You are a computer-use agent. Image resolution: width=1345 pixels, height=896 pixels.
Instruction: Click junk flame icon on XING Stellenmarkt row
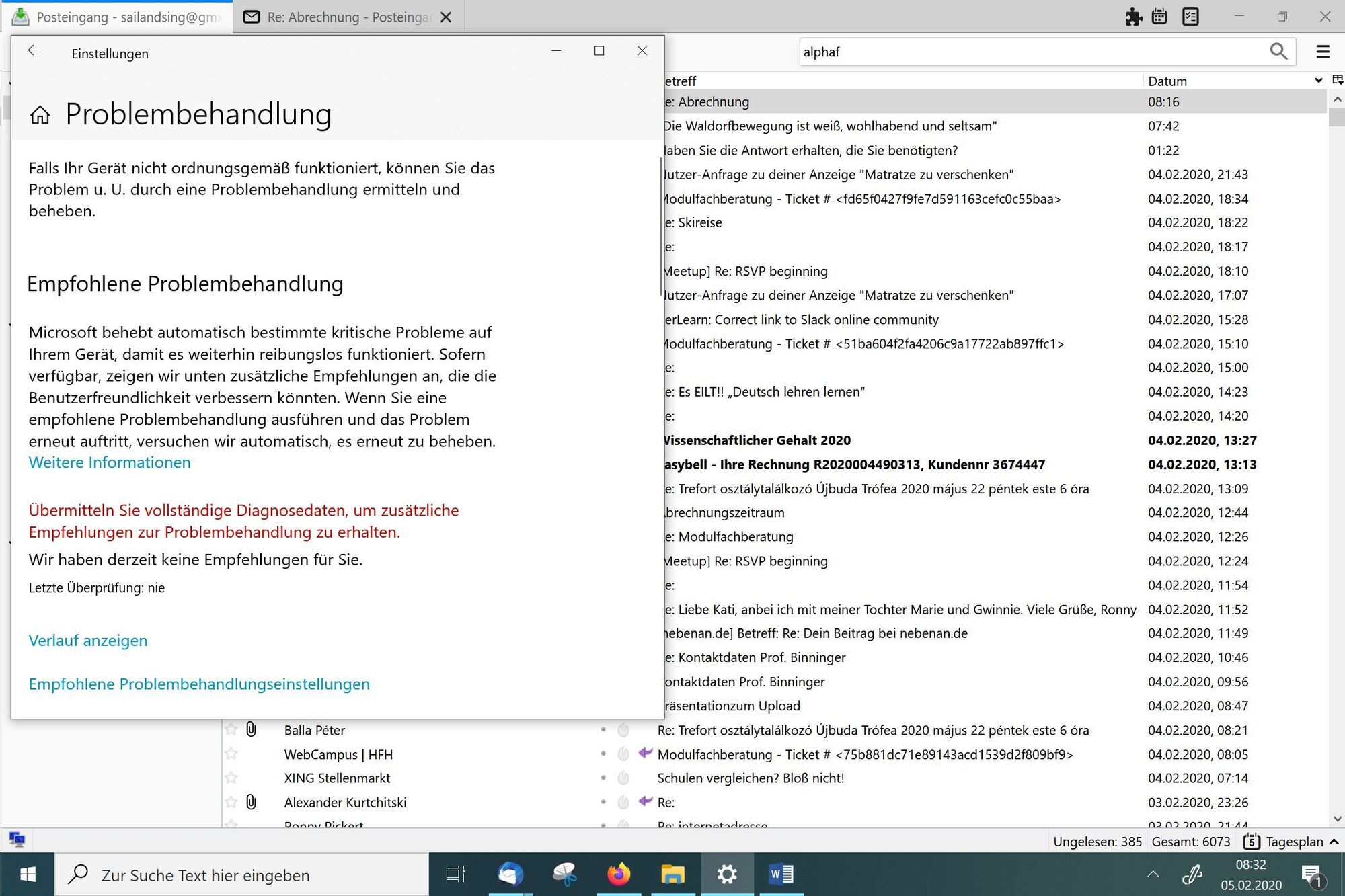coord(623,778)
